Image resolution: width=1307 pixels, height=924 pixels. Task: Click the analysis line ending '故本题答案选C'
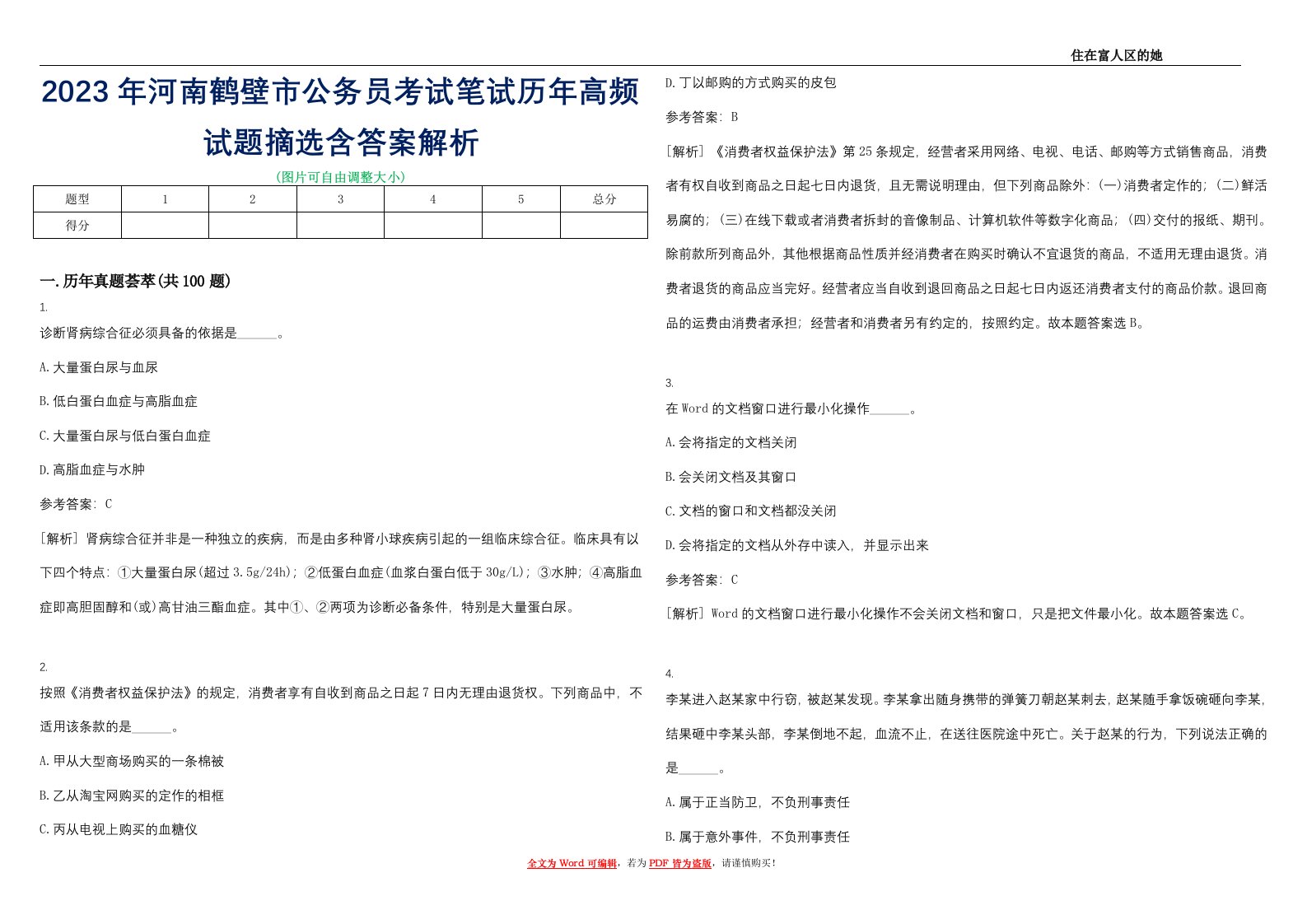coord(959,614)
